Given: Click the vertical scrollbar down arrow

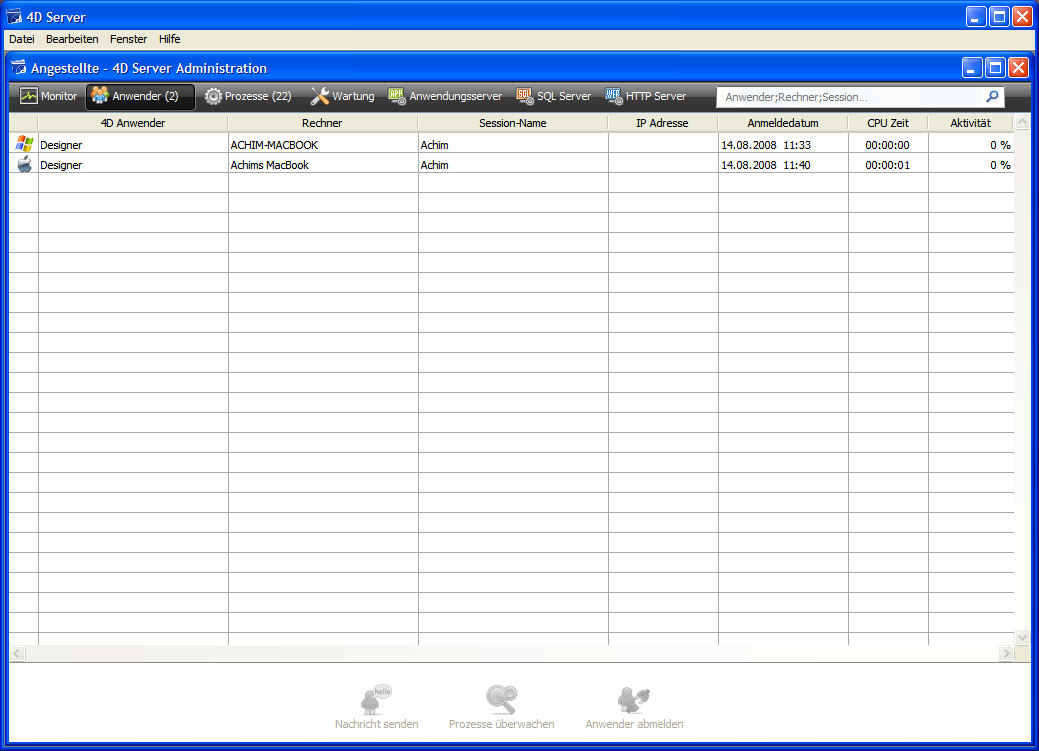Looking at the screenshot, I should click(x=1022, y=637).
